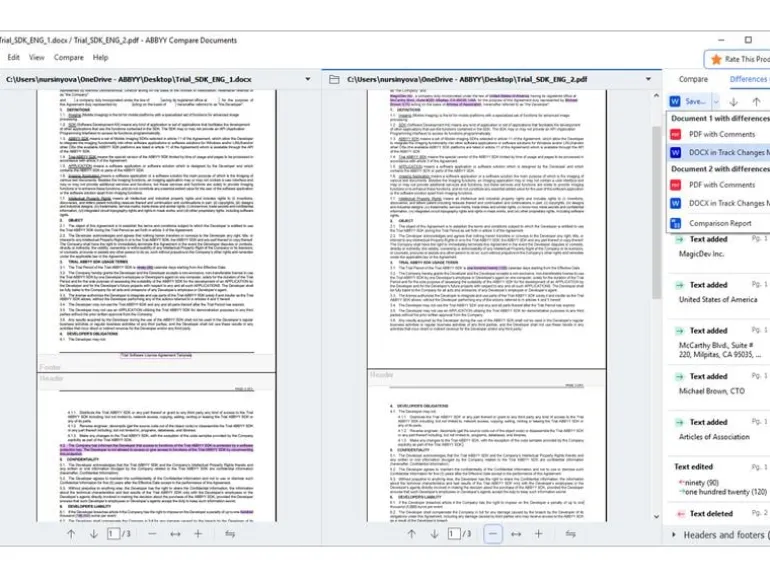Go to previous page in right document
The height and width of the screenshot is (578, 770).
pos(412,534)
